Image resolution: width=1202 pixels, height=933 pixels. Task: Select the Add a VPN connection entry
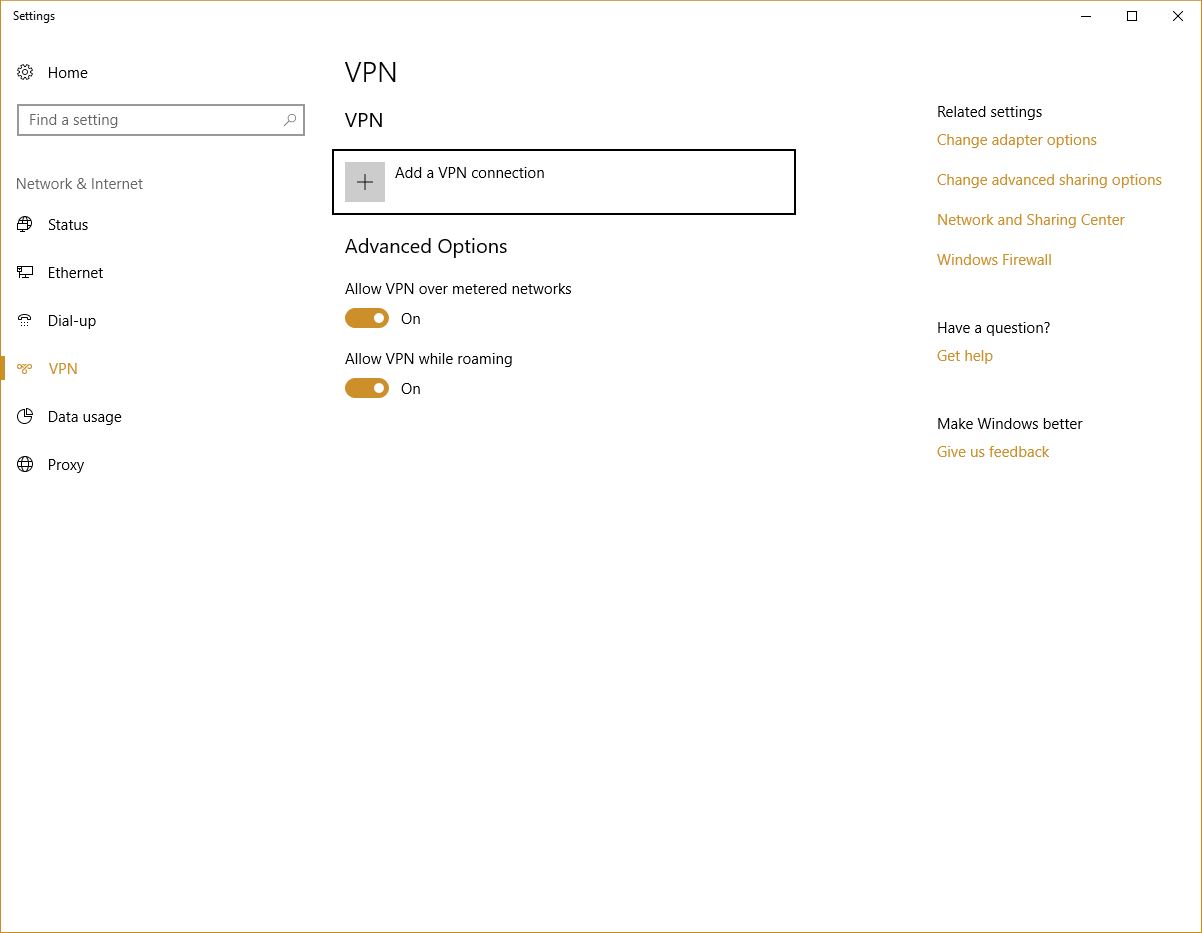[563, 181]
